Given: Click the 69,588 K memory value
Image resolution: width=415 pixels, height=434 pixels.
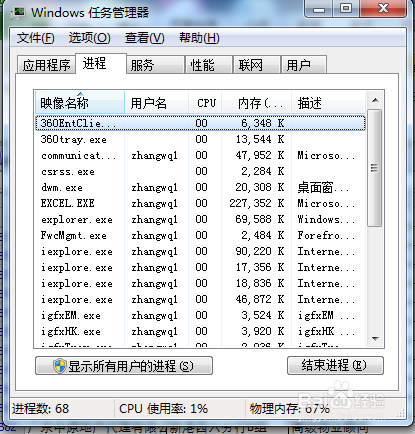Looking at the screenshot, I should 260,219.
